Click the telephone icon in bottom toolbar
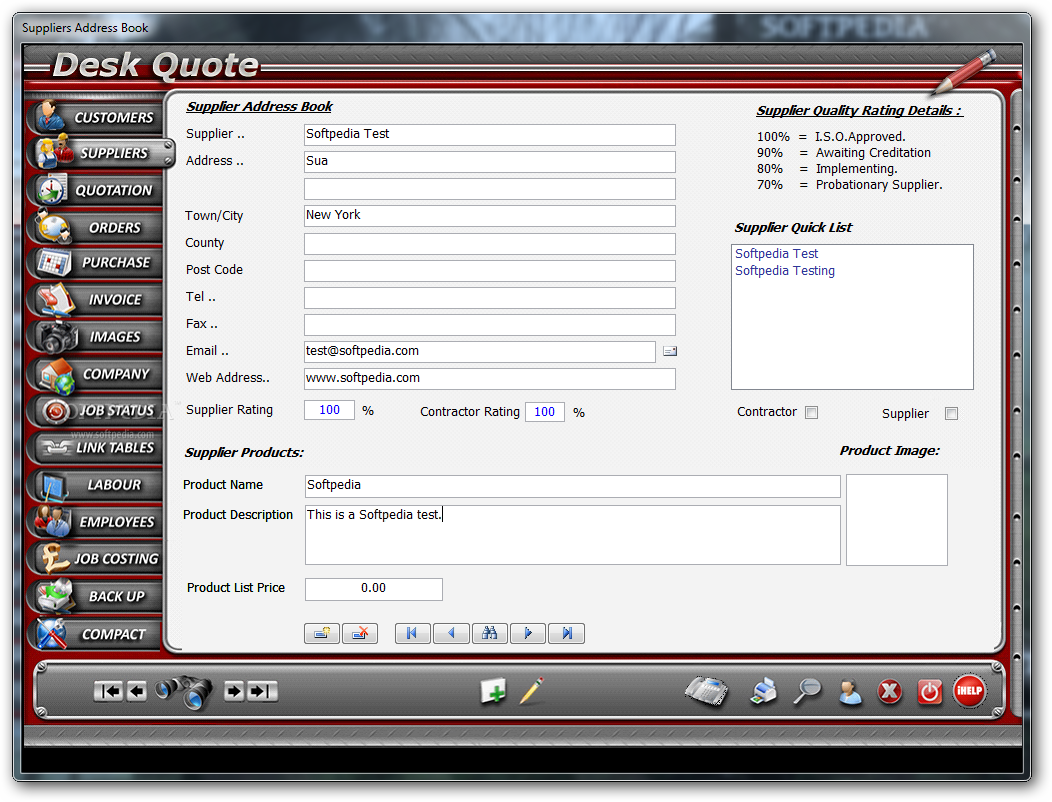1052x802 pixels. click(x=707, y=691)
